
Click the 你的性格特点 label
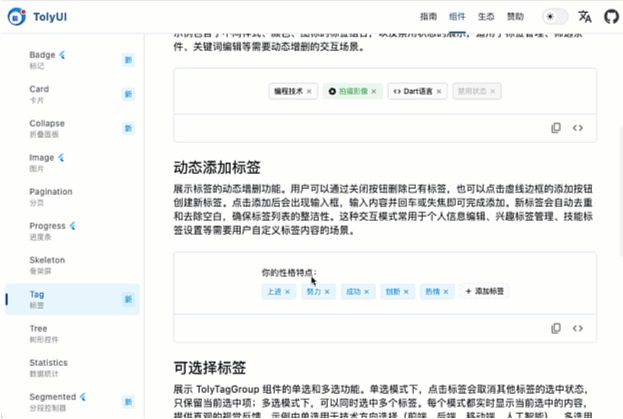289,272
